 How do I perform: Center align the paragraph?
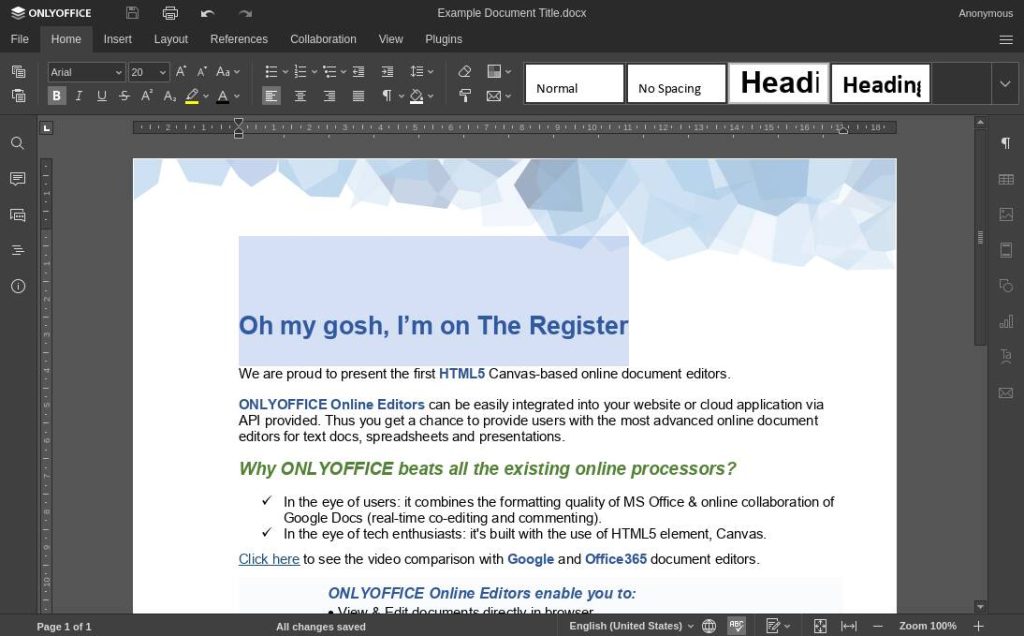(300, 96)
